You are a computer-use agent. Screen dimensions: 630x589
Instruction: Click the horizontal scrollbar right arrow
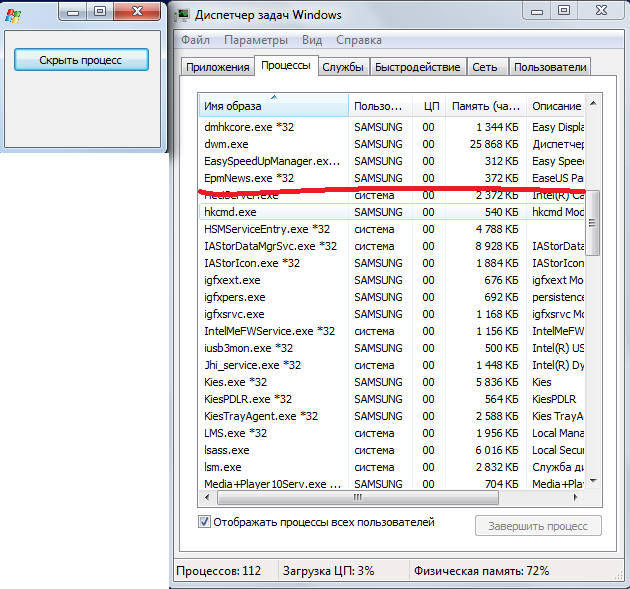pyautogui.click(x=575, y=497)
